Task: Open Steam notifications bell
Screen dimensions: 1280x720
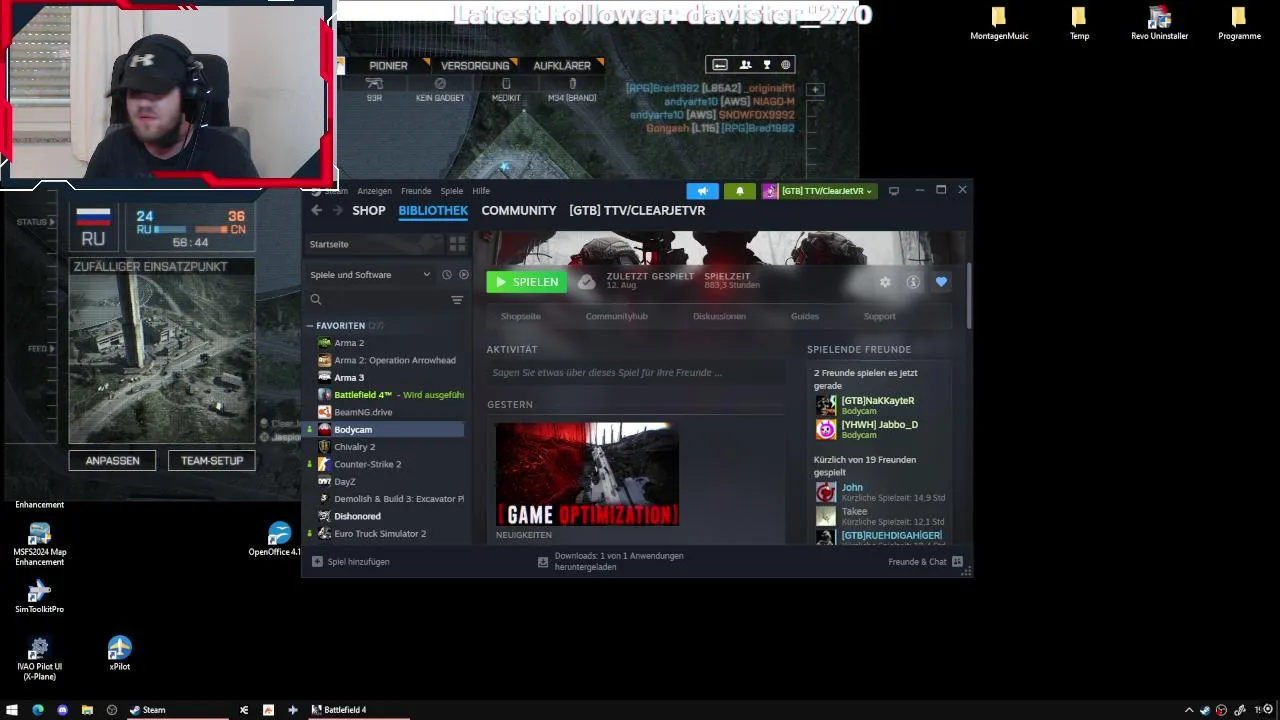Action: (740, 191)
